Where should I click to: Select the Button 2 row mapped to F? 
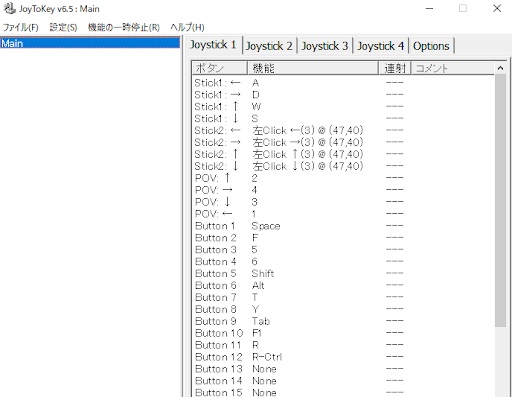(x=343, y=238)
